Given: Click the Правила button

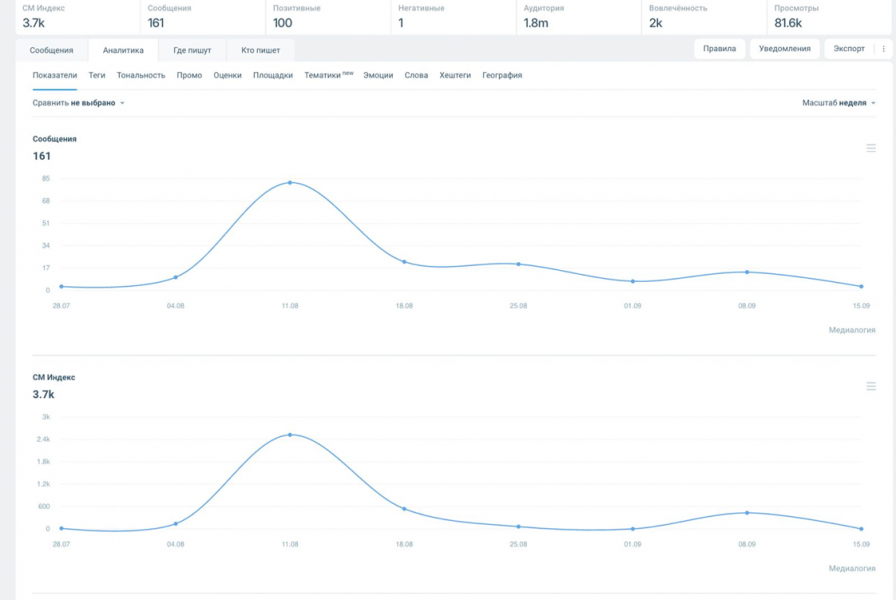Looking at the screenshot, I should 719,49.
